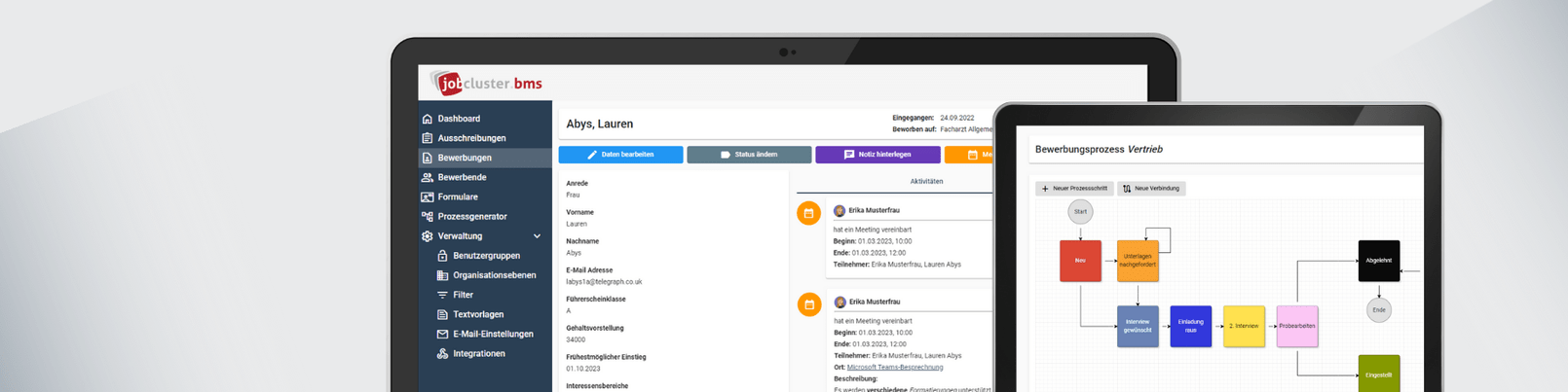Select the orange Unterlagen nachgefordert step
1568x392 pixels.
[1138, 261]
